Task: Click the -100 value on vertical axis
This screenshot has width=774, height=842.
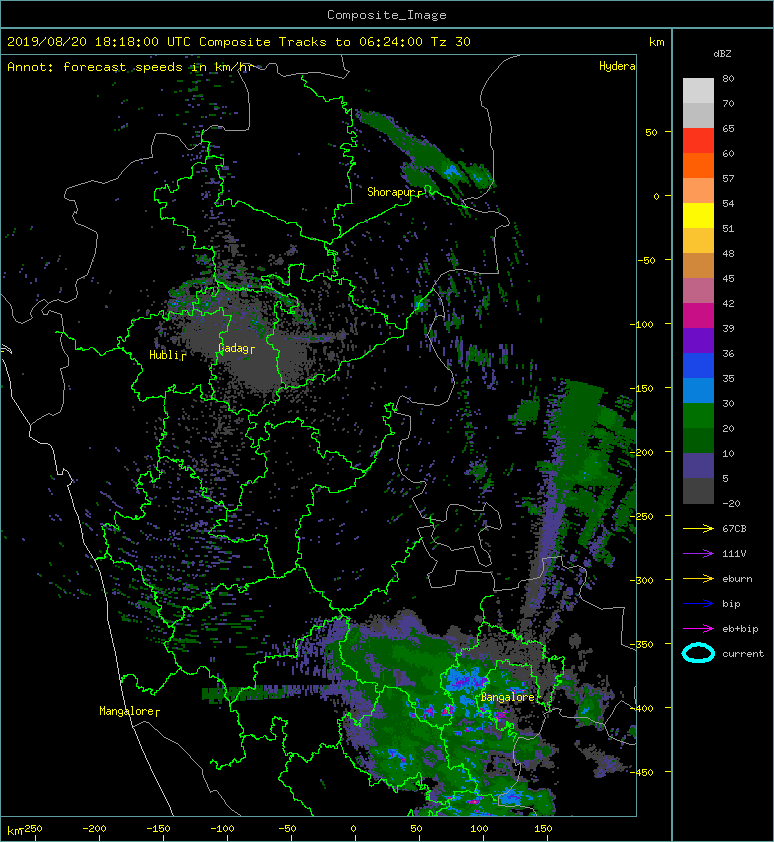Action: coord(643,324)
